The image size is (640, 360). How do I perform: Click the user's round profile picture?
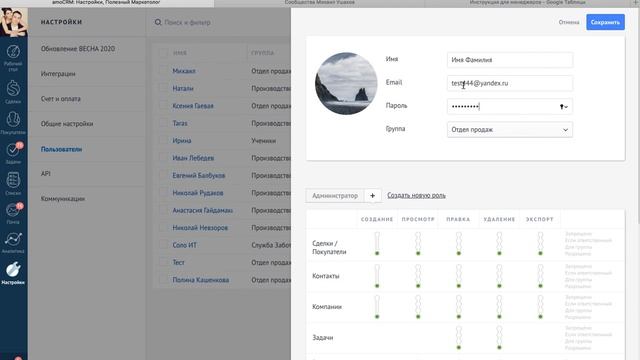[346, 83]
